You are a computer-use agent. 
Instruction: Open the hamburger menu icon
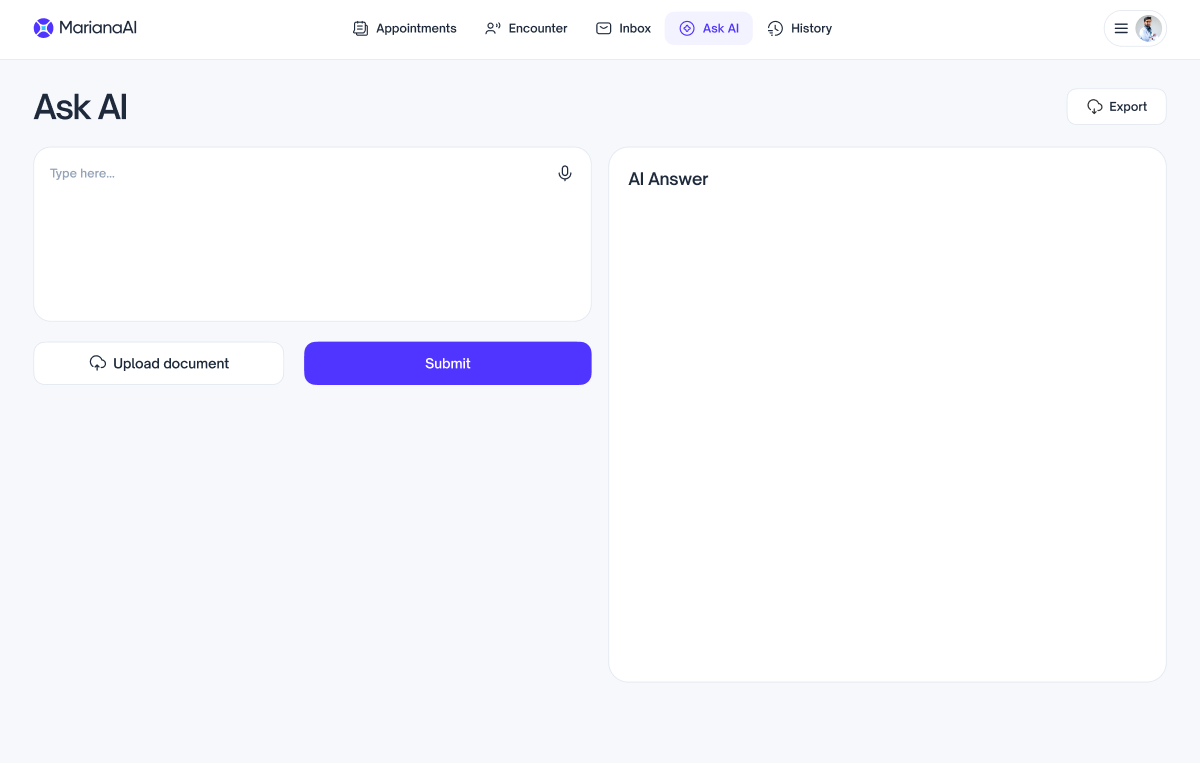click(x=1121, y=29)
